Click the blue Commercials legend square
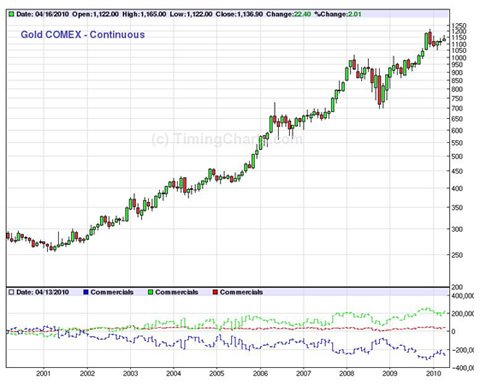This screenshot has height=386, width=480. (x=86, y=292)
